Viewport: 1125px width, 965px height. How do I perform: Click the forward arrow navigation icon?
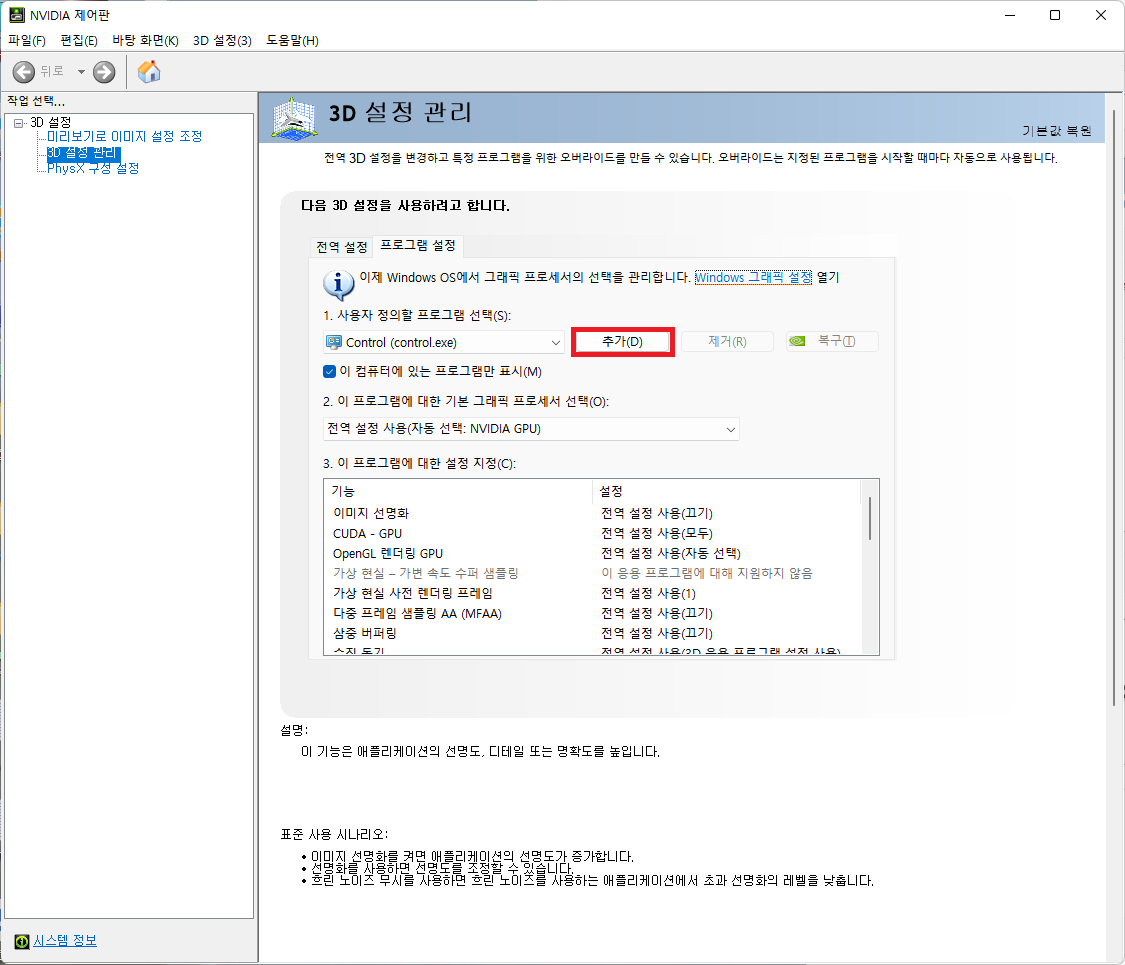click(104, 72)
